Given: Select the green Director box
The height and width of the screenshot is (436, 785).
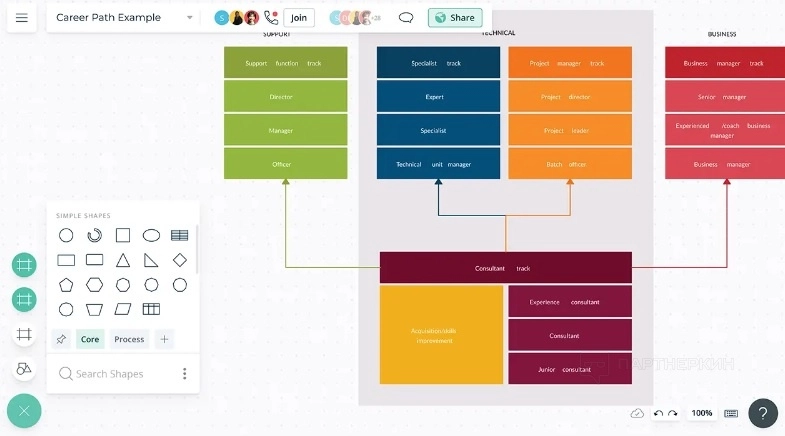Looking at the screenshot, I should point(285,97).
